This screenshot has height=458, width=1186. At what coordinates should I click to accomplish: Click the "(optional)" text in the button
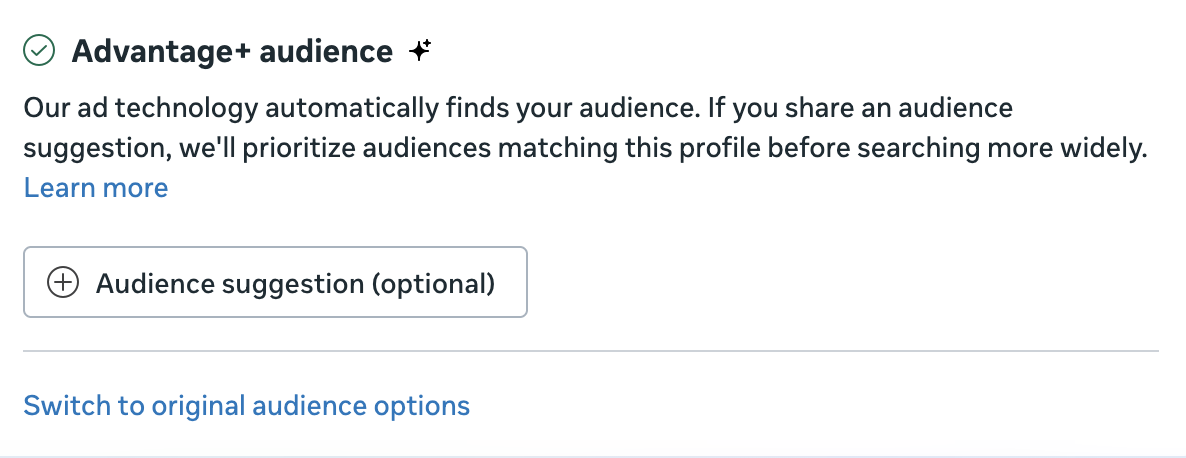pyautogui.click(x=433, y=283)
